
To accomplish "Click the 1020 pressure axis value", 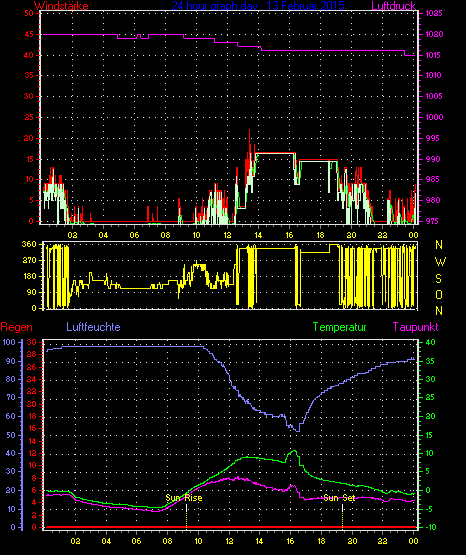I will tap(434, 34).
